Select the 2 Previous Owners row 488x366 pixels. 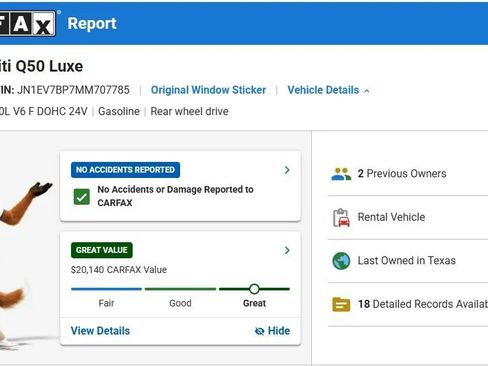coord(408,174)
